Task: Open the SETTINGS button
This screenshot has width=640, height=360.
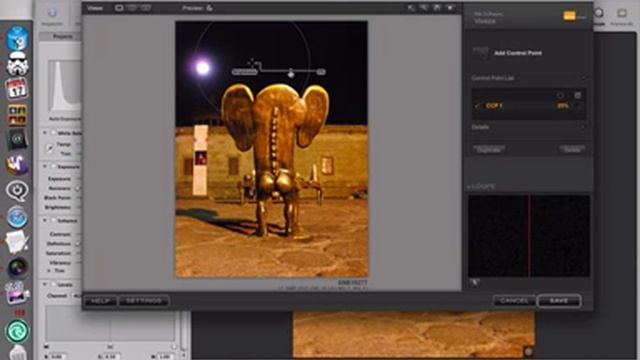Action: coord(144,301)
